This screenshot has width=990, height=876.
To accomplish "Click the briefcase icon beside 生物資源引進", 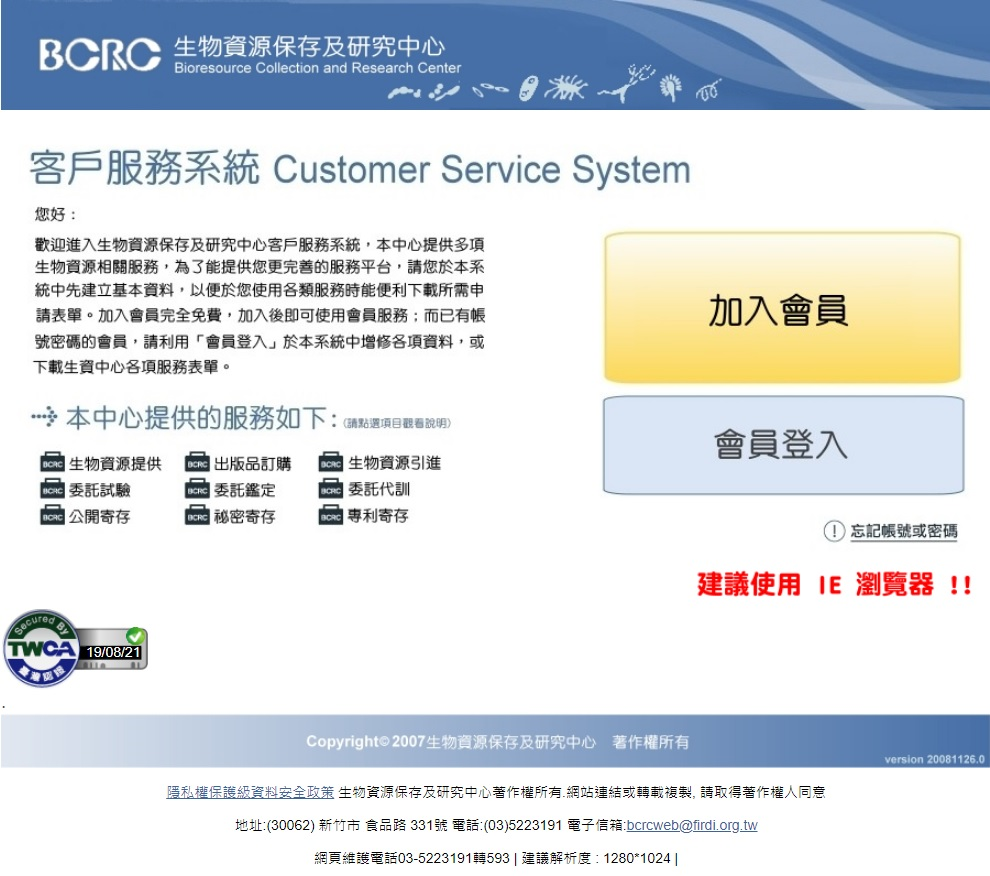I will coord(330,462).
